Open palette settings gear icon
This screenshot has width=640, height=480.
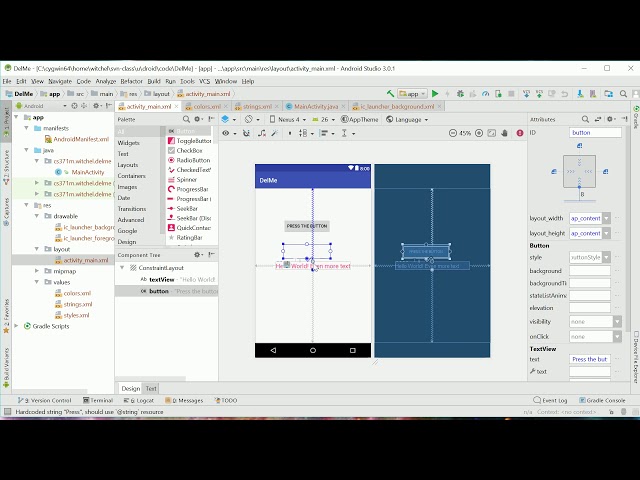(x=198, y=119)
